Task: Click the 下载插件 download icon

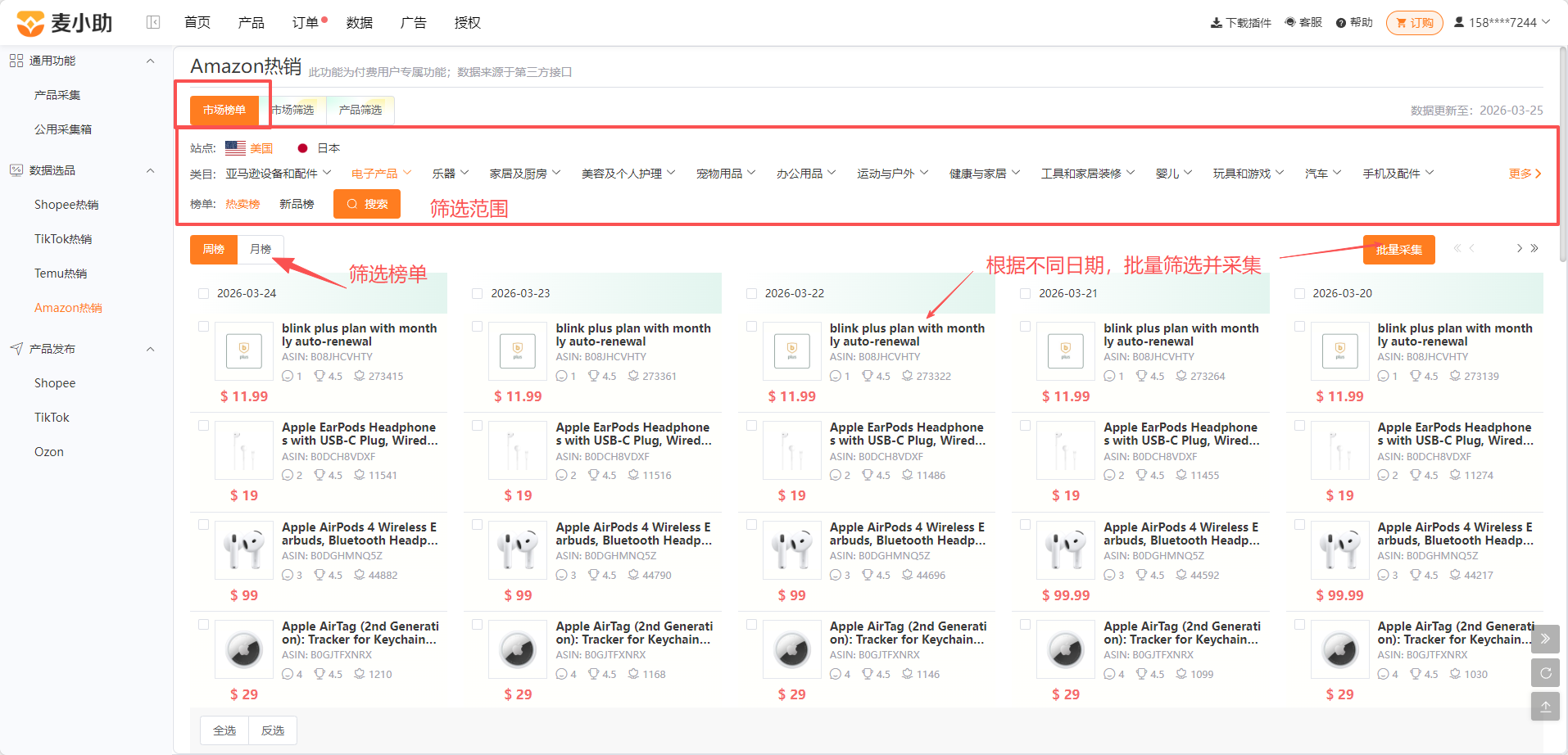Action: [1216, 23]
